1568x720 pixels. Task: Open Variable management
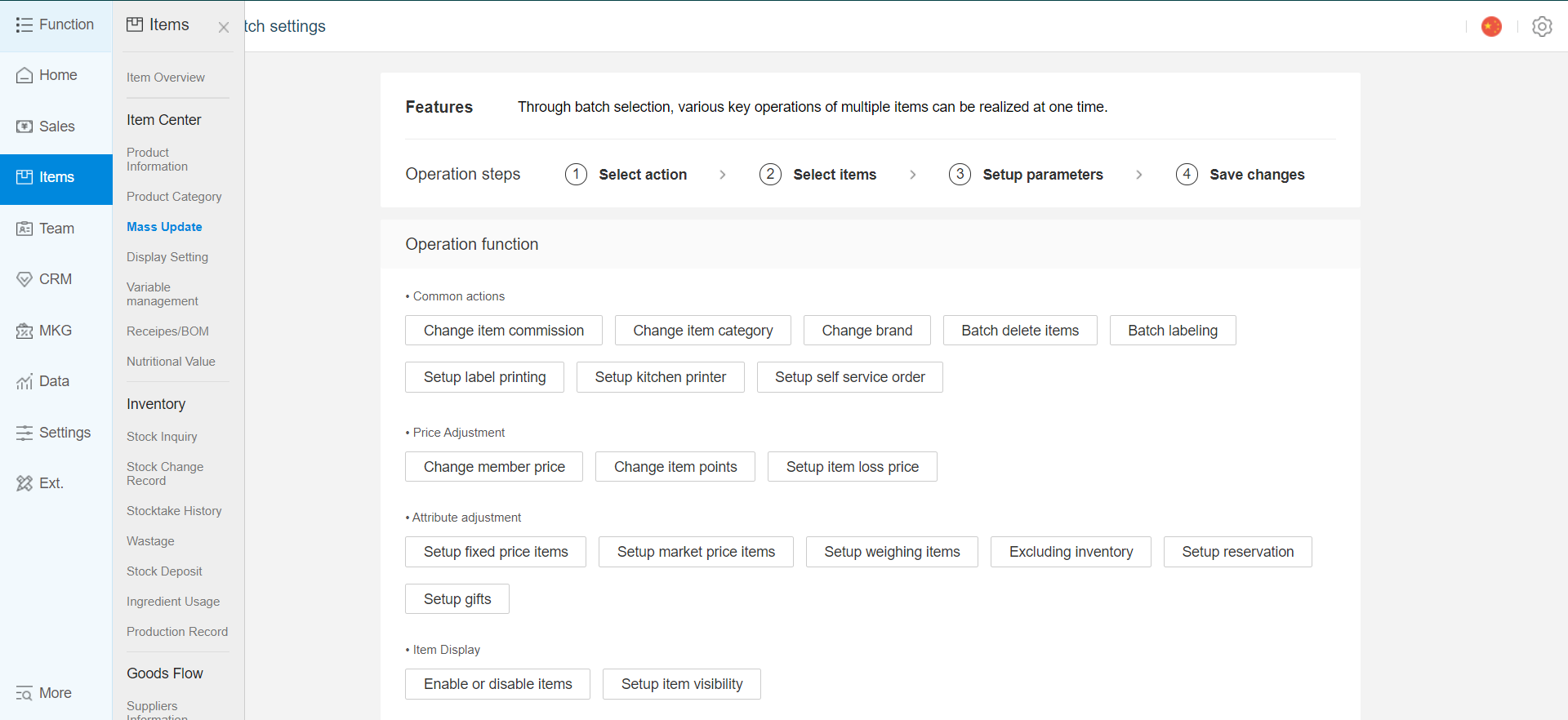point(163,294)
